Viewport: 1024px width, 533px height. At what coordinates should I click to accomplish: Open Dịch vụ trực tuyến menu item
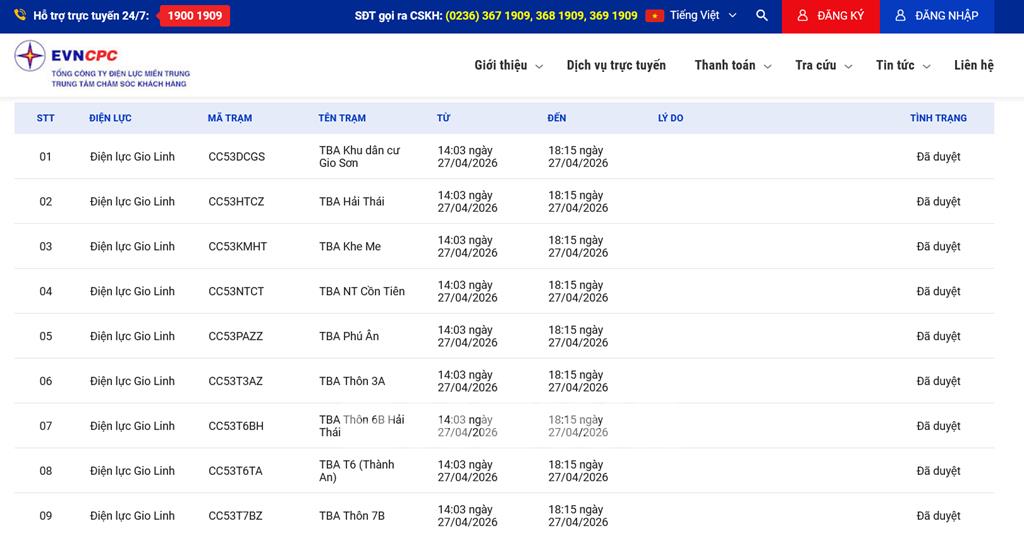point(616,65)
